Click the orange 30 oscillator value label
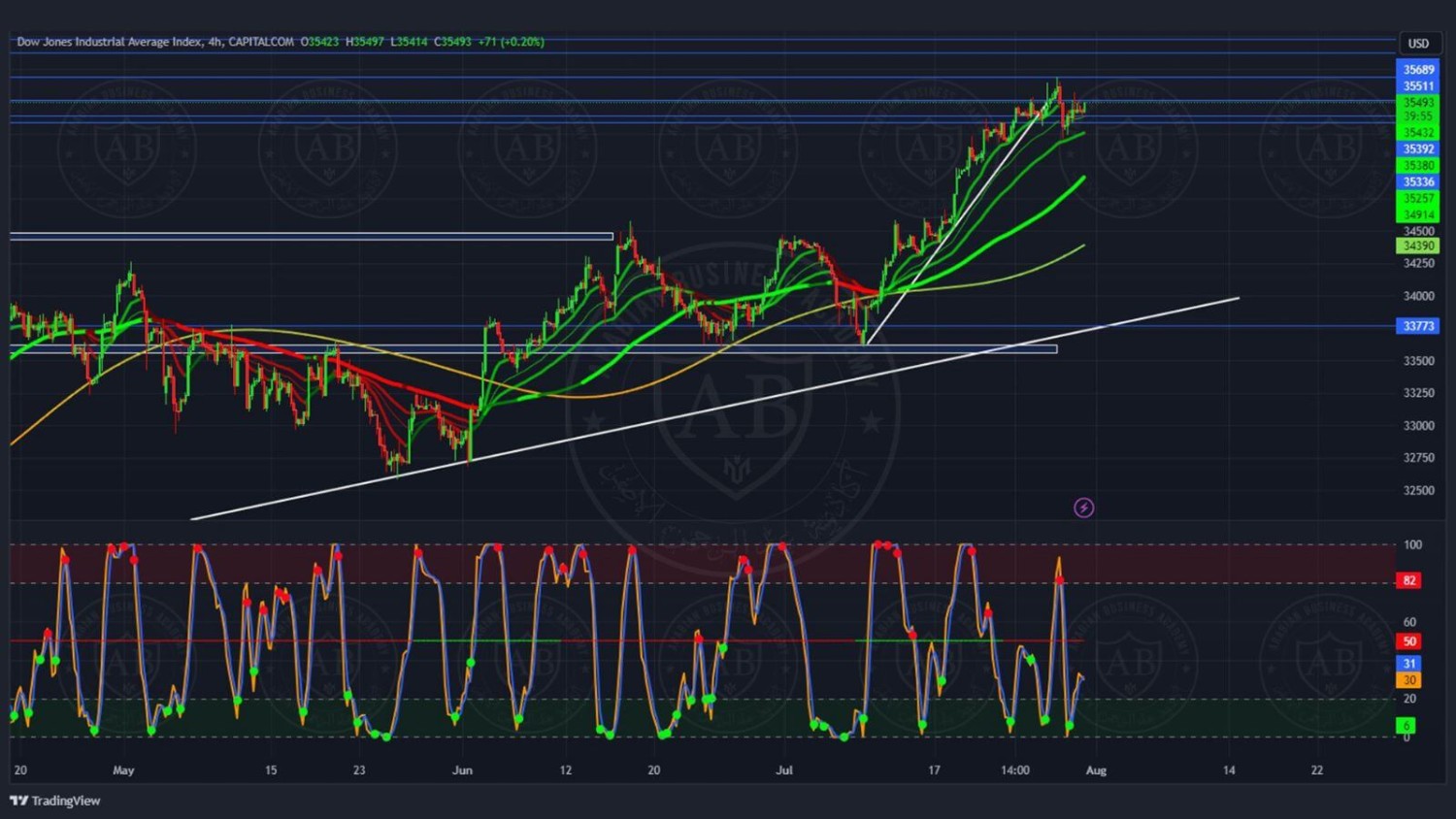Viewport: 1456px width, 819px height. (1409, 680)
